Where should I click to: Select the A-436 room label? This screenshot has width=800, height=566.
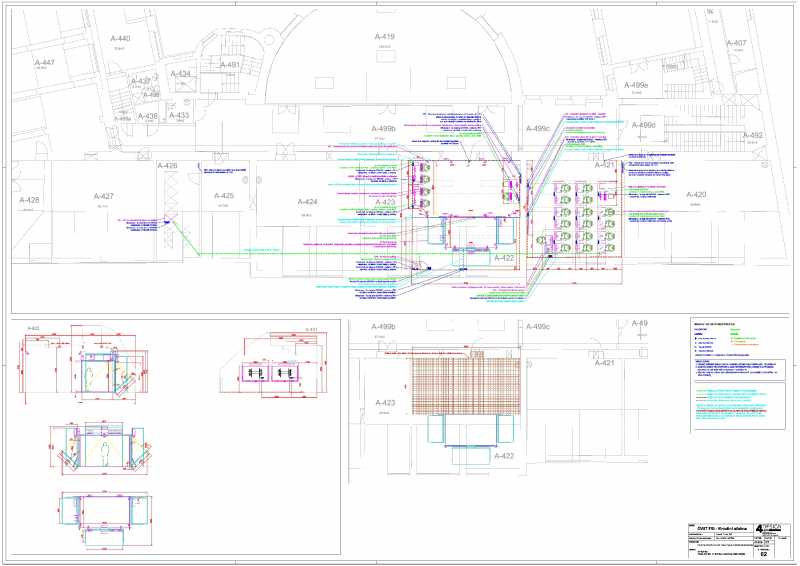pyautogui.click(x=148, y=116)
